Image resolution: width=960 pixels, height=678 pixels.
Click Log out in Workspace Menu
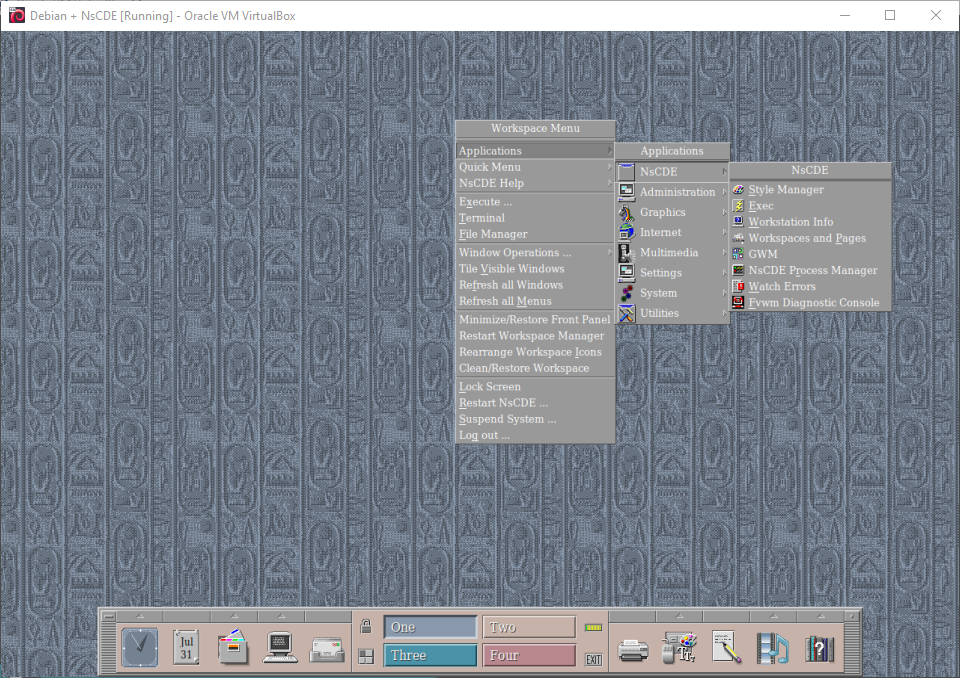(x=484, y=435)
